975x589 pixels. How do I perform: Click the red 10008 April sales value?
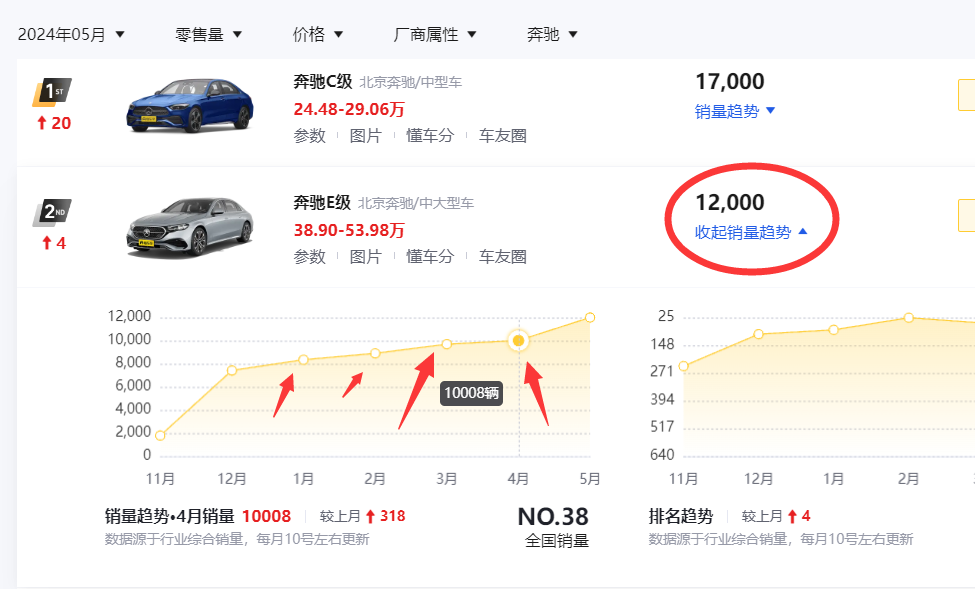(266, 516)
